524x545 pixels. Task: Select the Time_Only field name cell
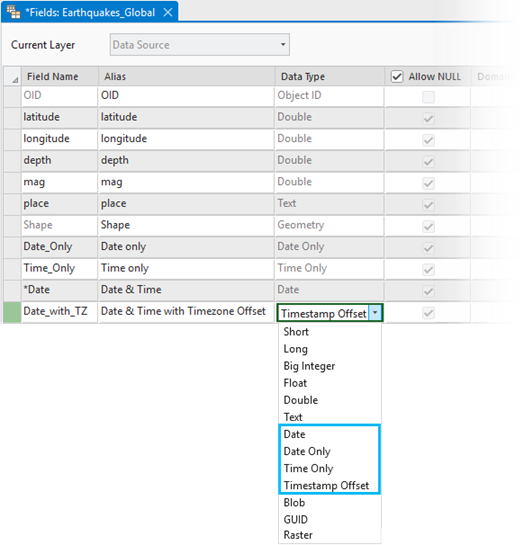click(x=59, y=268)
